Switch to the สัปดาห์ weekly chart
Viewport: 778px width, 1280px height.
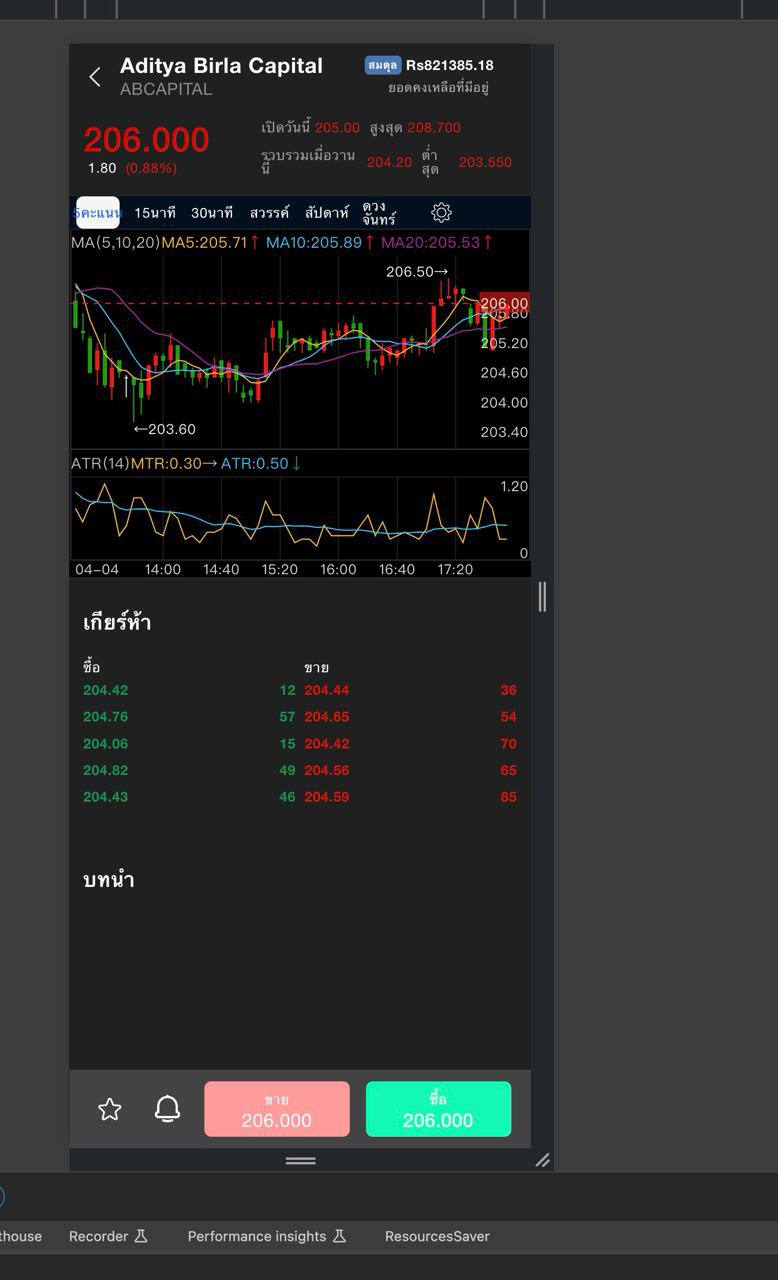click(327, 213)
